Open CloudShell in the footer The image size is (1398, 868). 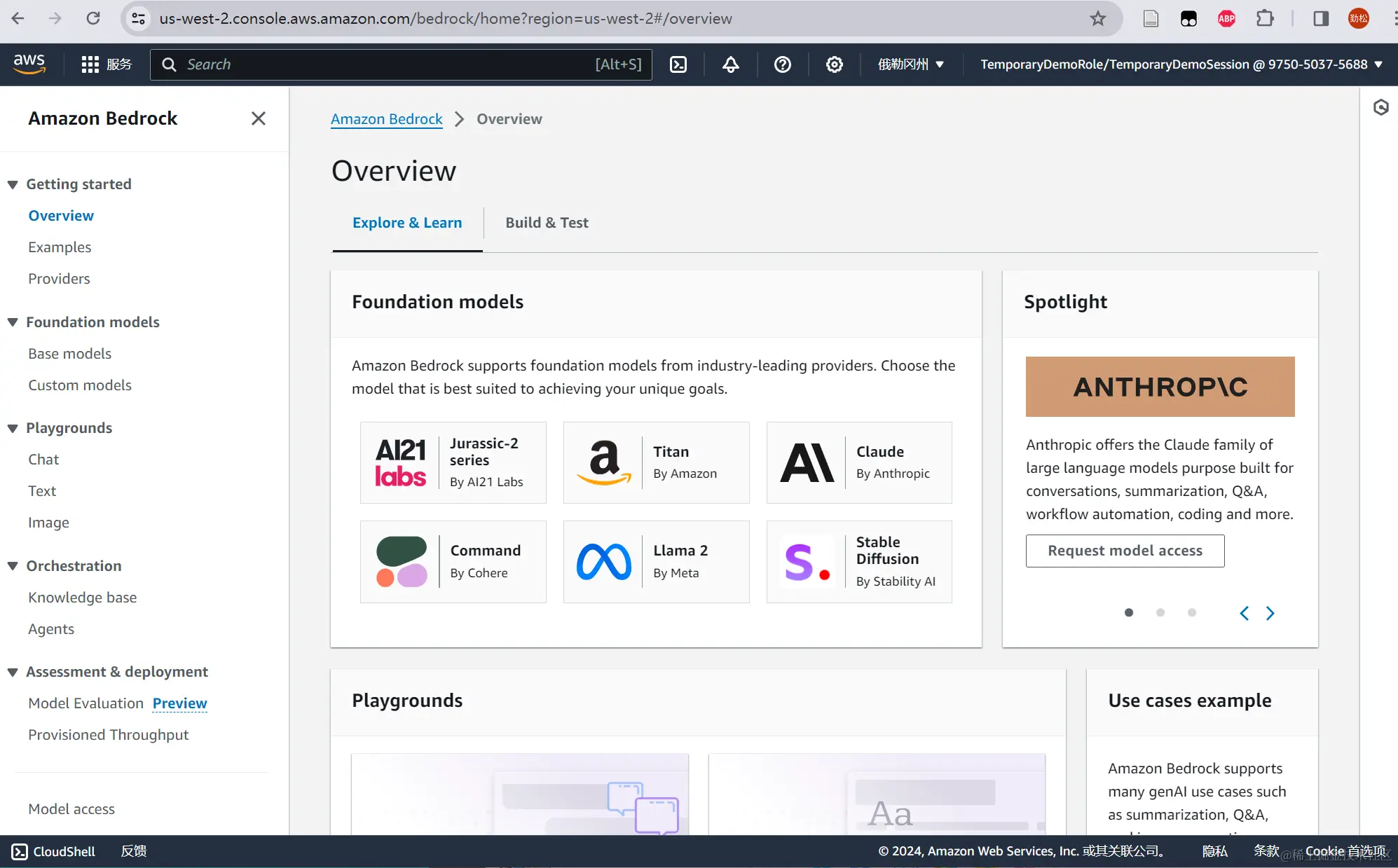(53, 851)
